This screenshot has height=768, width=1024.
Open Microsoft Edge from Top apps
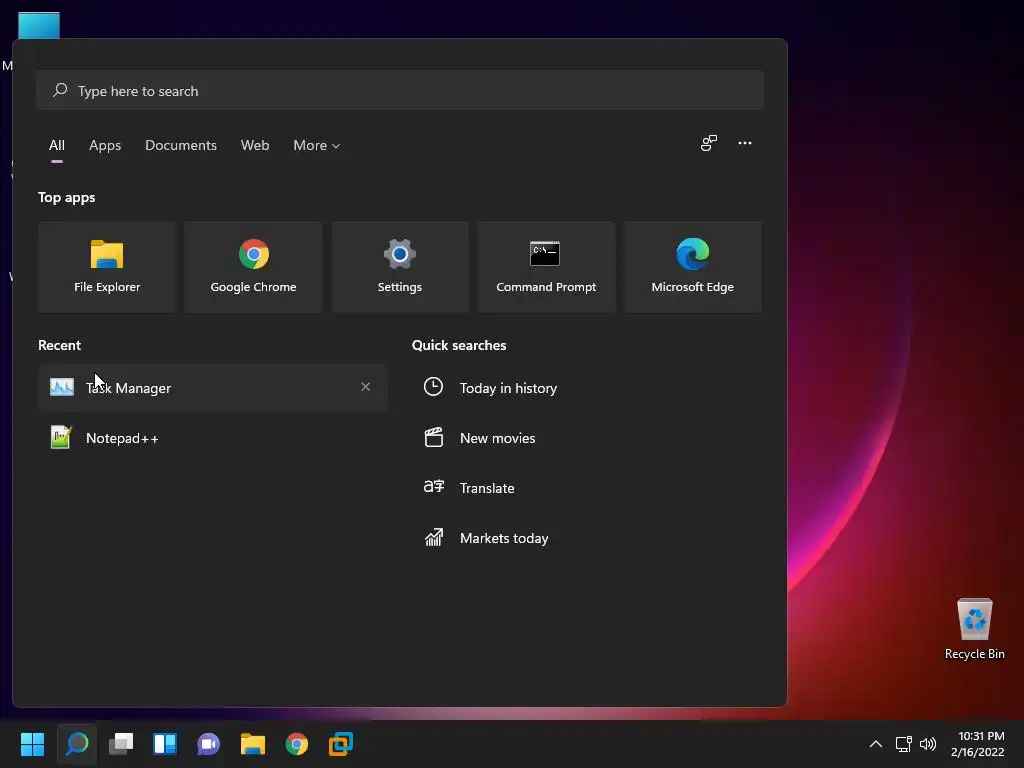click(x=692, y=266)
